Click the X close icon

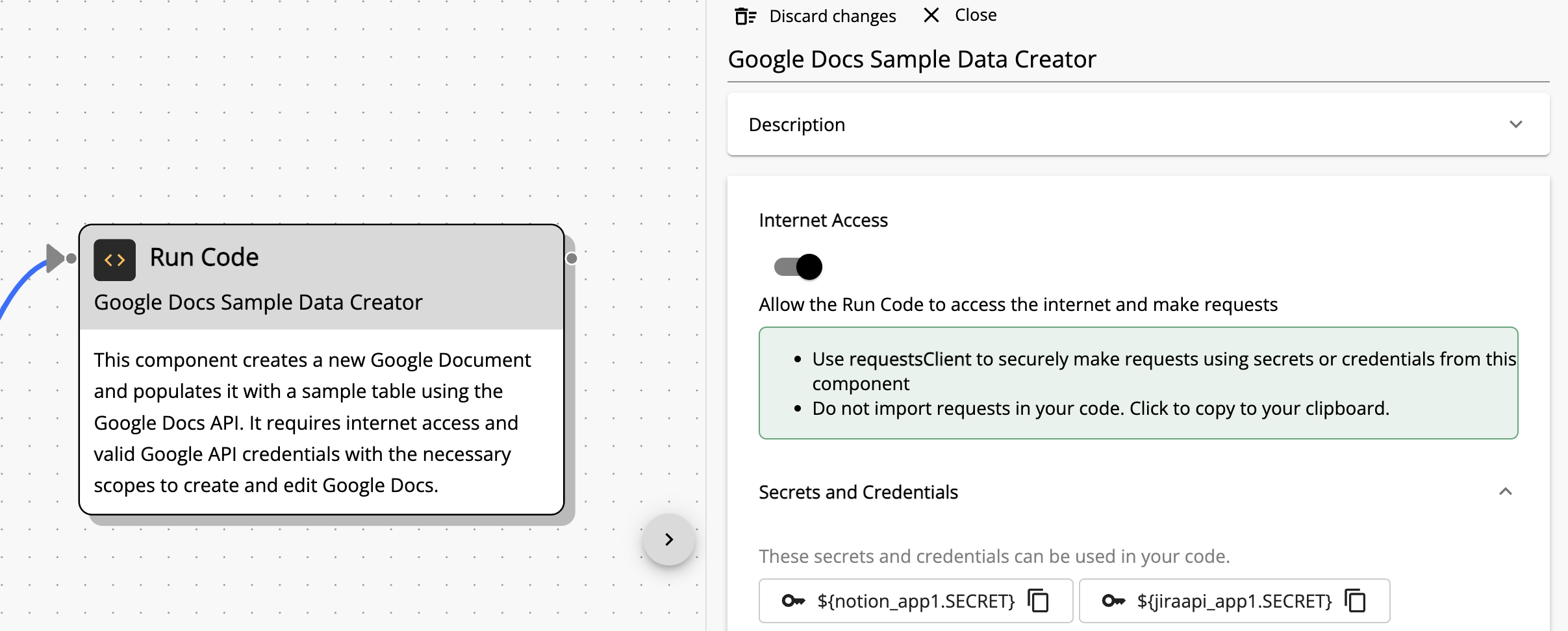(x=931, y=15)
